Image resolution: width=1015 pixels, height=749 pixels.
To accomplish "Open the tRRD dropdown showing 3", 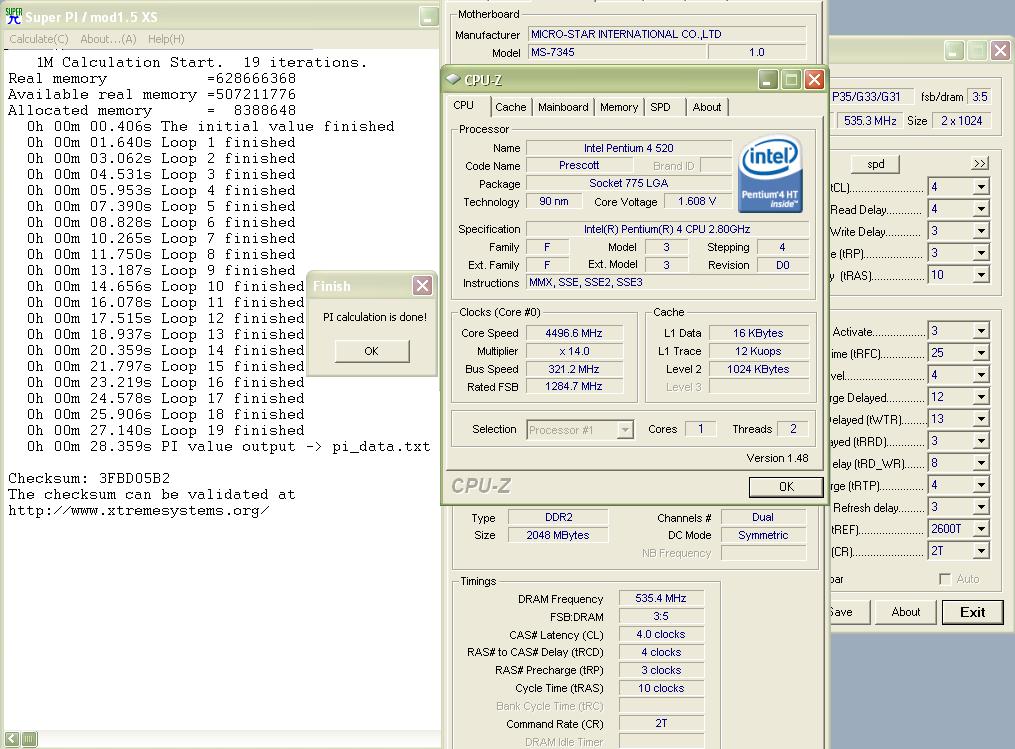I will click(981, 441).
